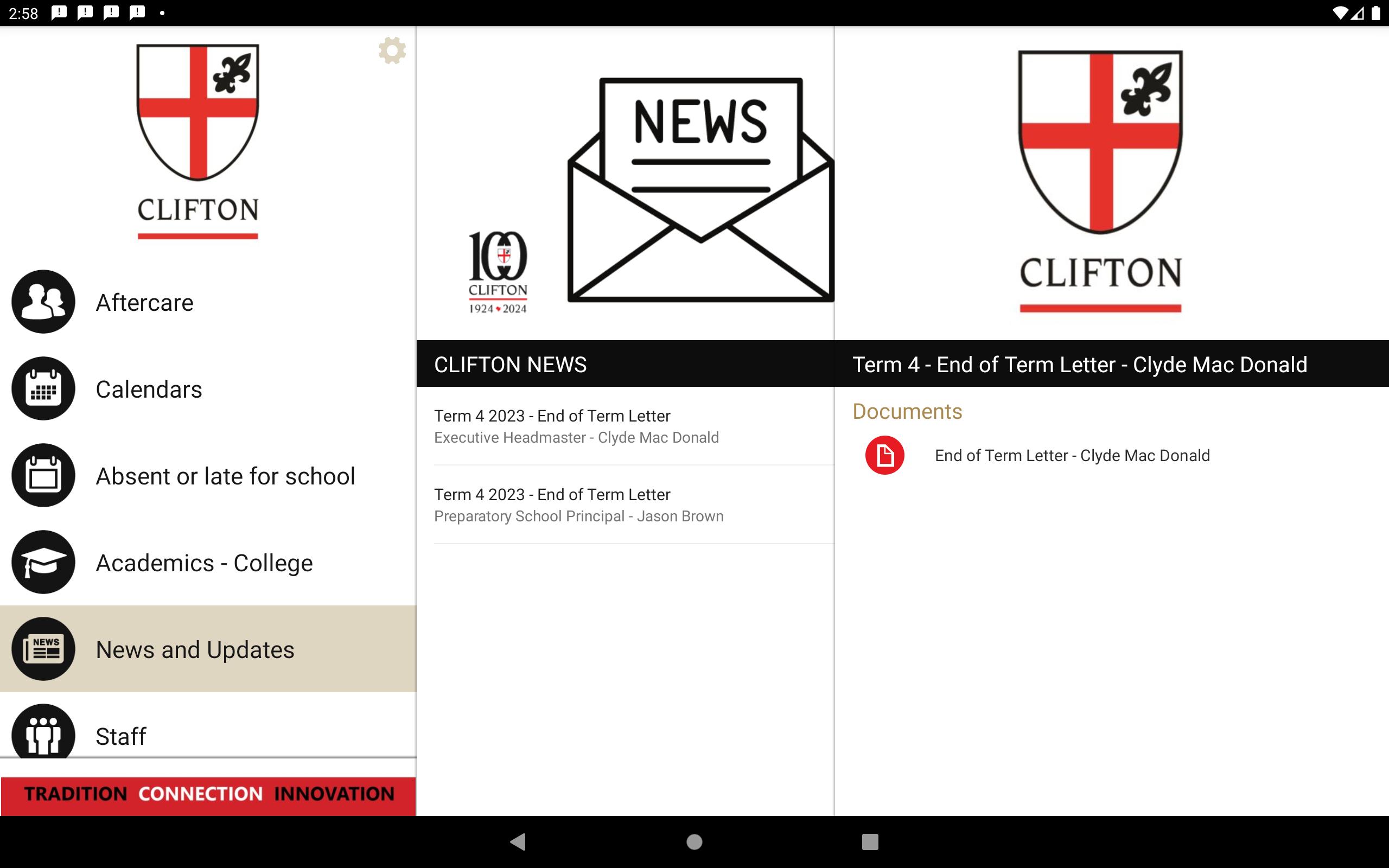Tap the Wi-Fi status icon

(1340, 12)
